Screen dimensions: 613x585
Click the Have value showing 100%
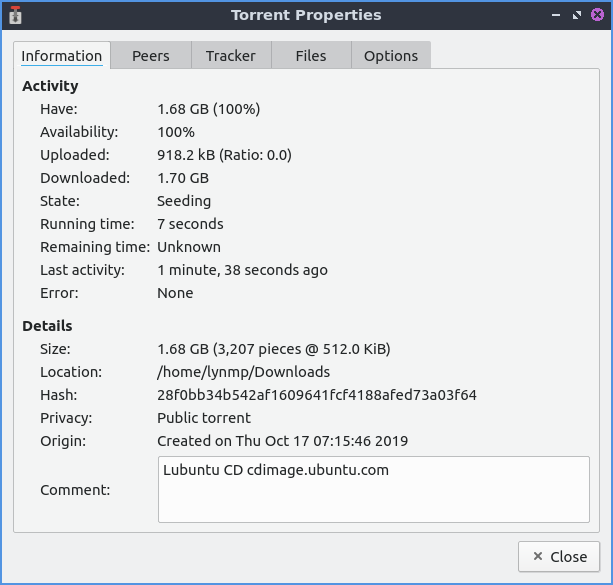pyautogui.click(x=211, y=109)
